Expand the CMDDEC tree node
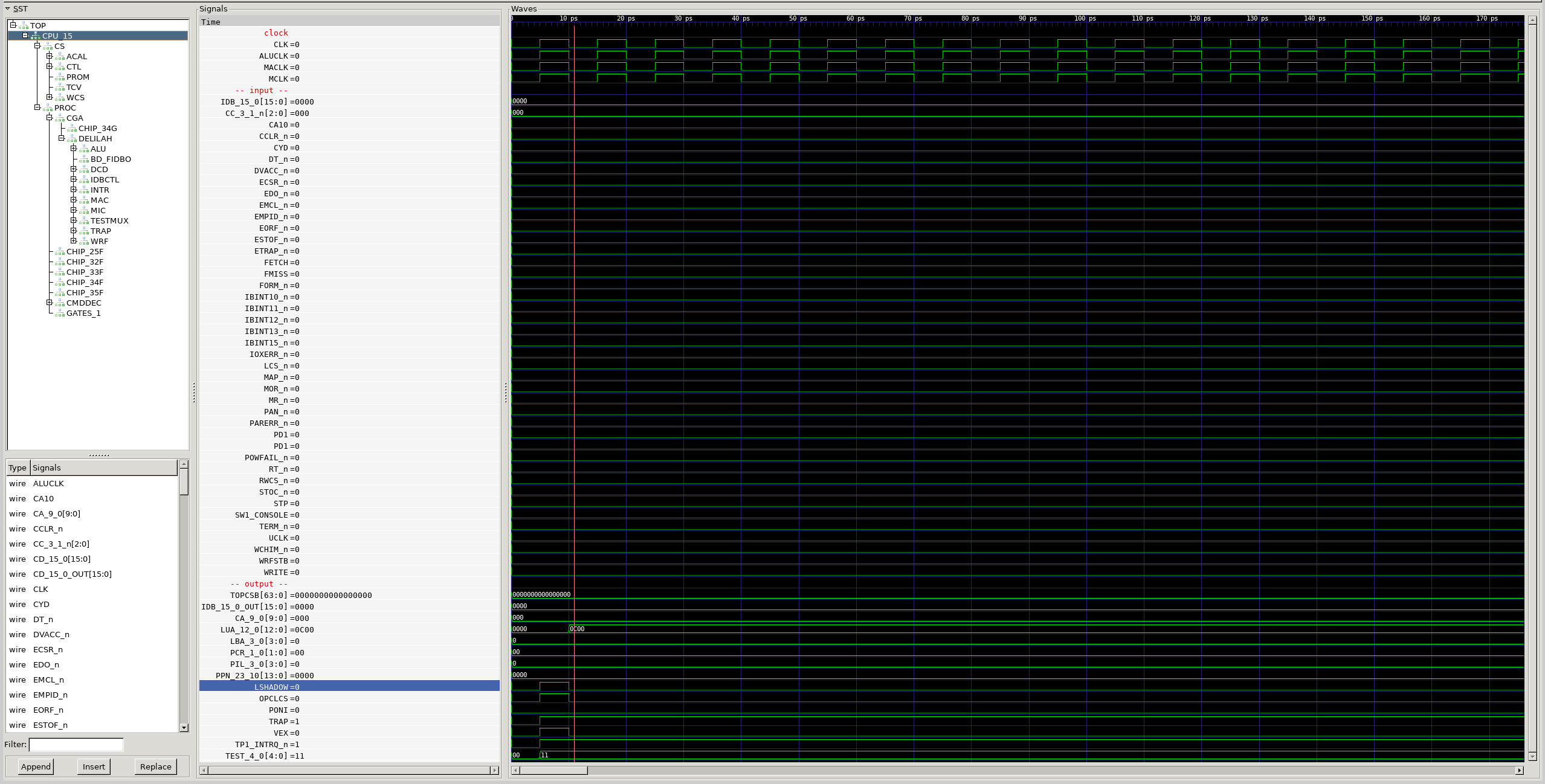This screenshot has height=784, width=1545. pos(49,303)
